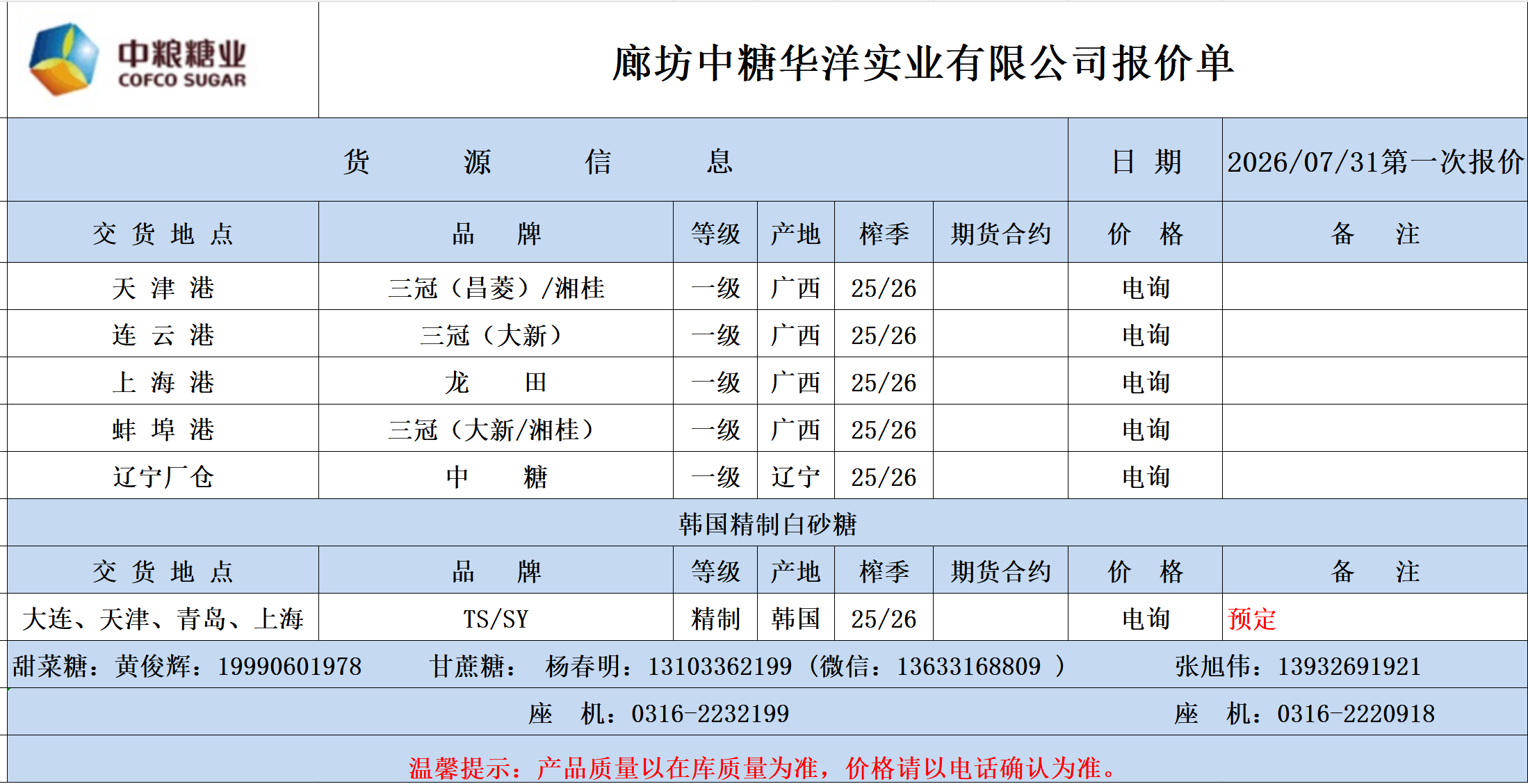Select the 一级 grade in 上海港 row
The width and height of the screenshot is (1528, 784).
(x=715, y=381)
